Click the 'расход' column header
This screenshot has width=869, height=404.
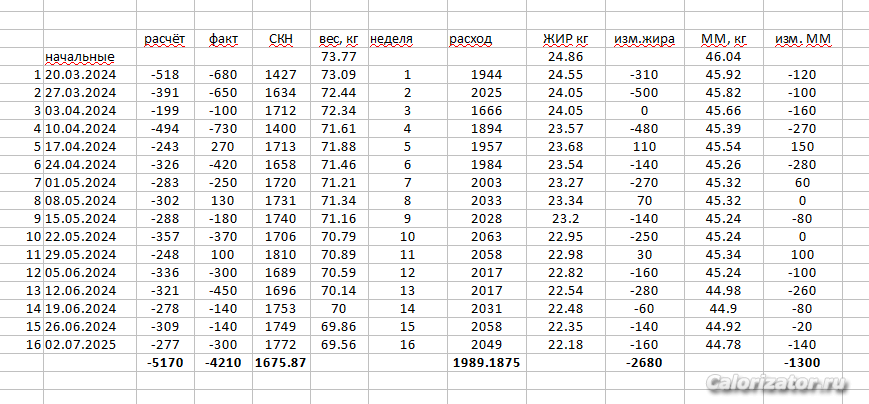[x=471, y=39]
